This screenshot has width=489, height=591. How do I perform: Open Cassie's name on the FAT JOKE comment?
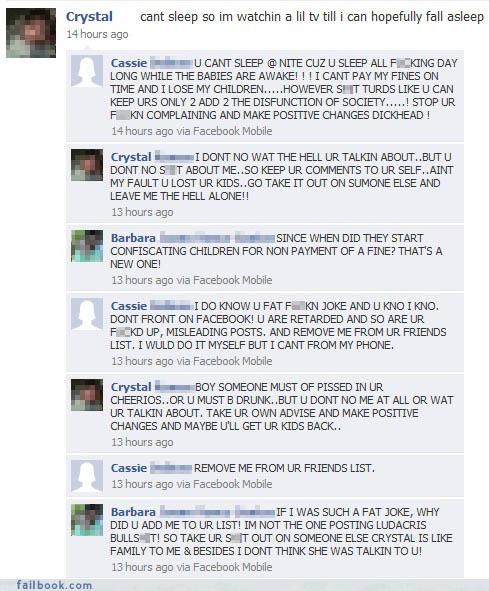129,306
